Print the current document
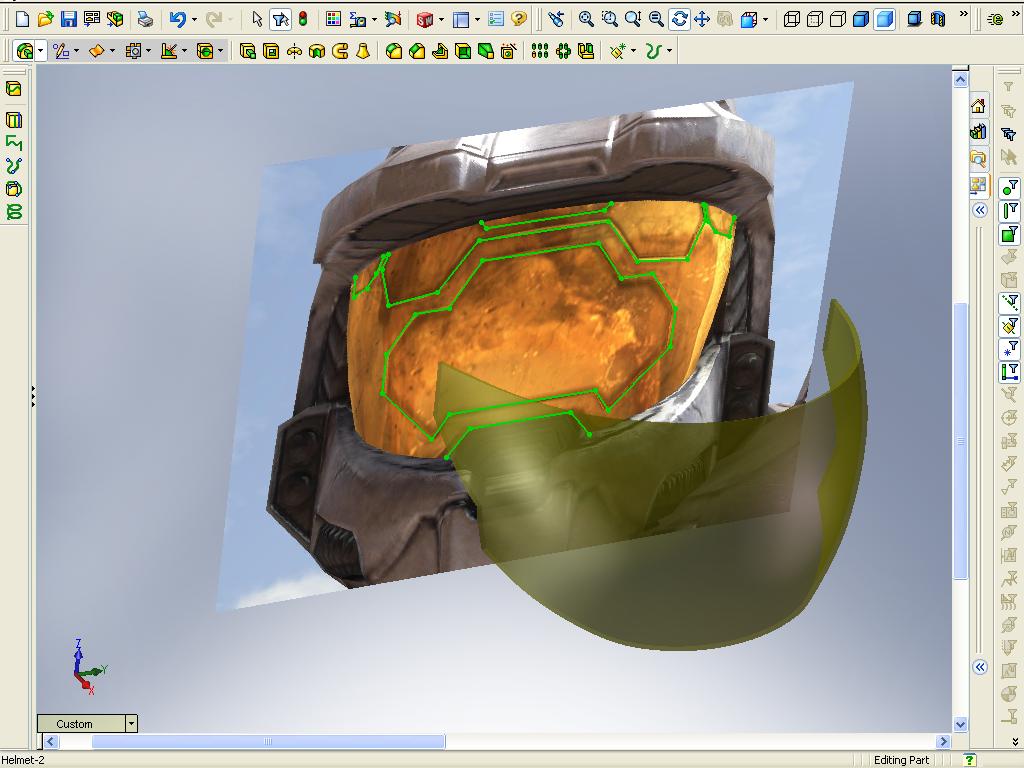Screen dimensions: 1024x768 pyautogui.click(x=145, y=20)
